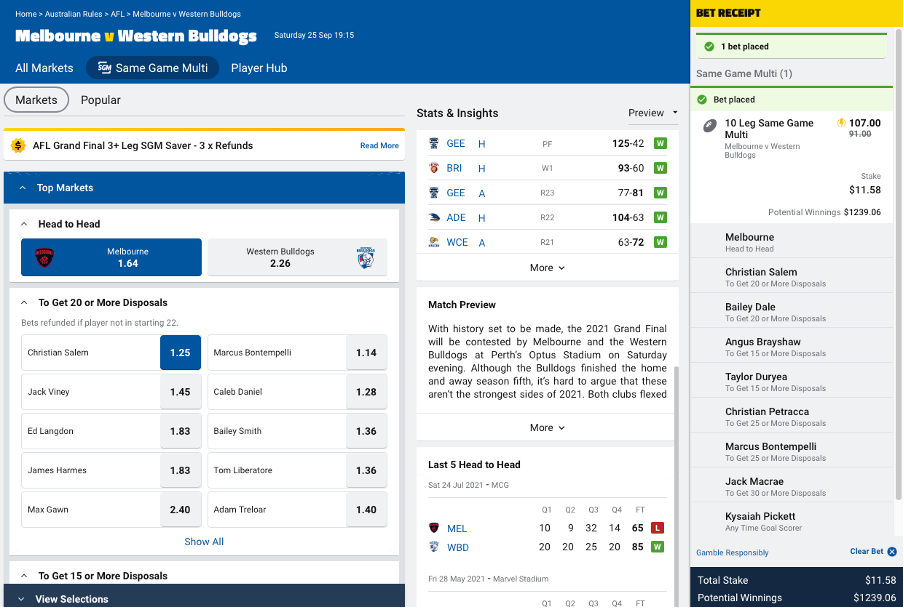Click the Western Bulldogs club logo icon
904x608 pixels.
366,258
